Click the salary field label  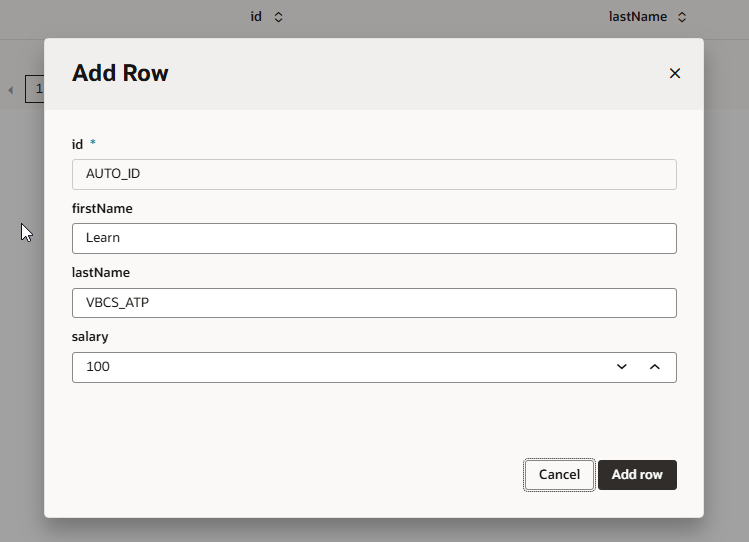90,337
